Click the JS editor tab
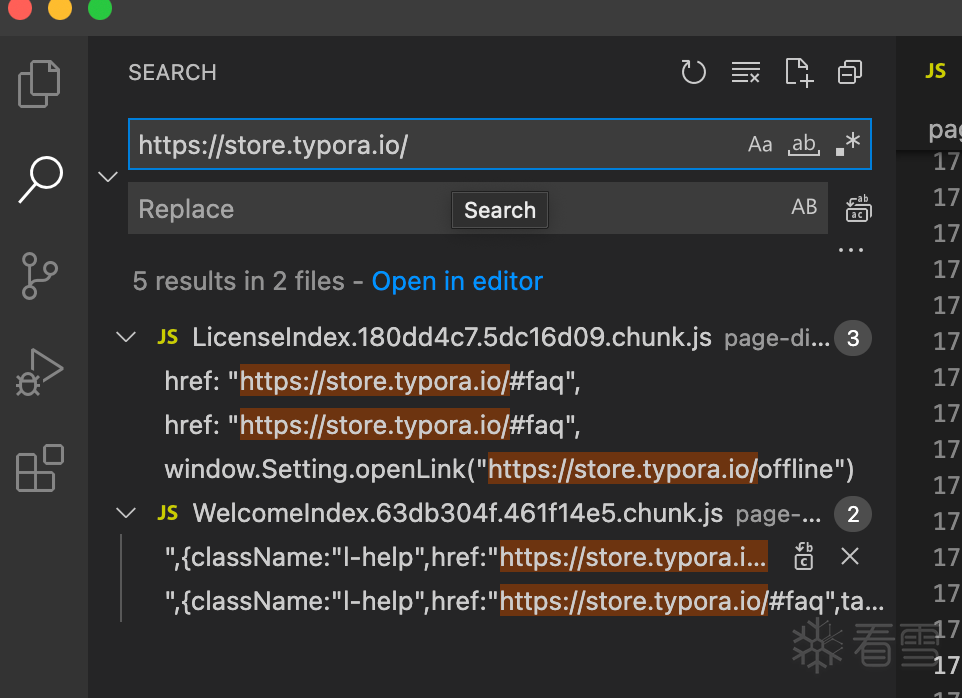The width and height of the screenshot is (962, 698). coord(934,71)
